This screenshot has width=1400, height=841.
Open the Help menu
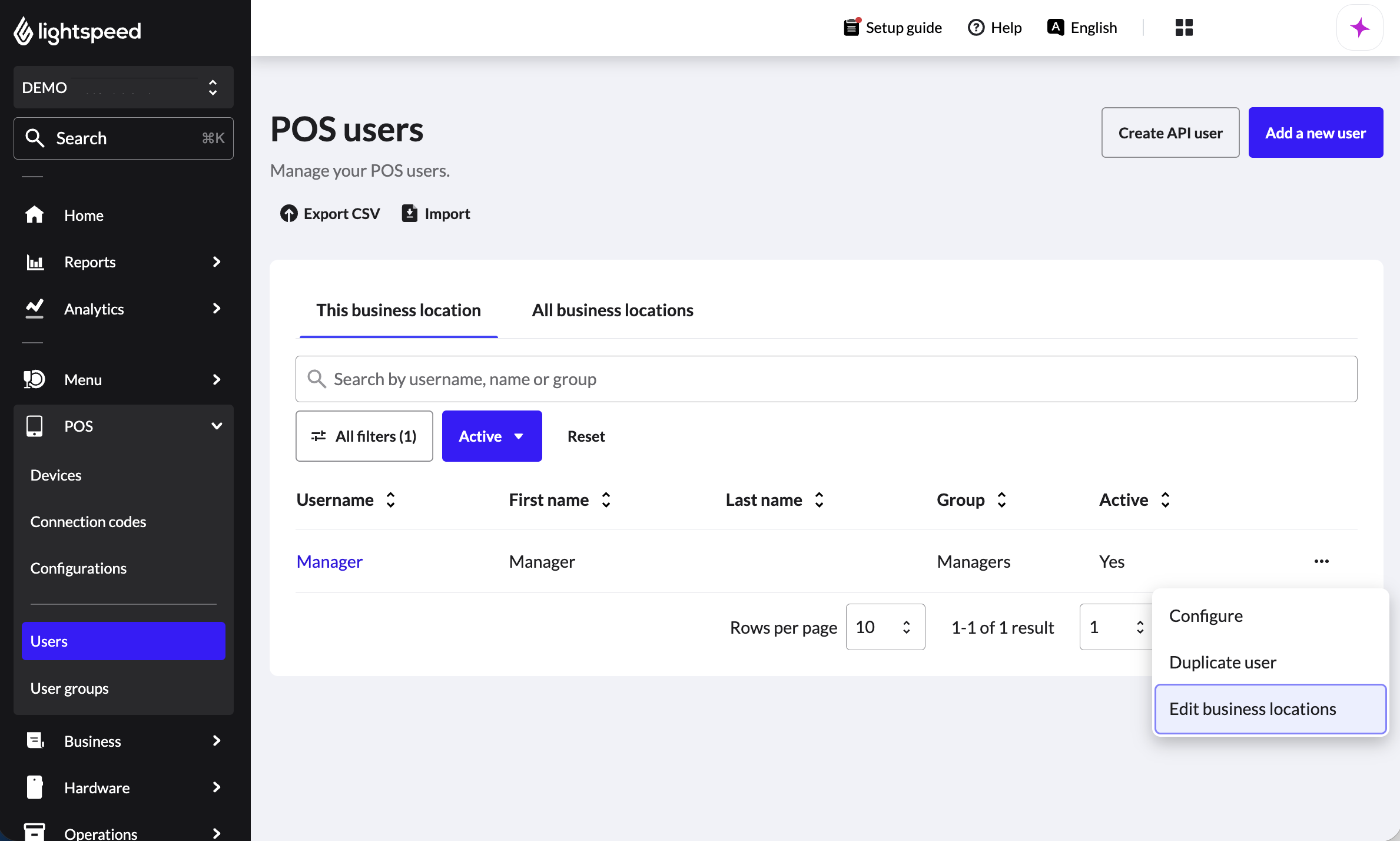995,28
